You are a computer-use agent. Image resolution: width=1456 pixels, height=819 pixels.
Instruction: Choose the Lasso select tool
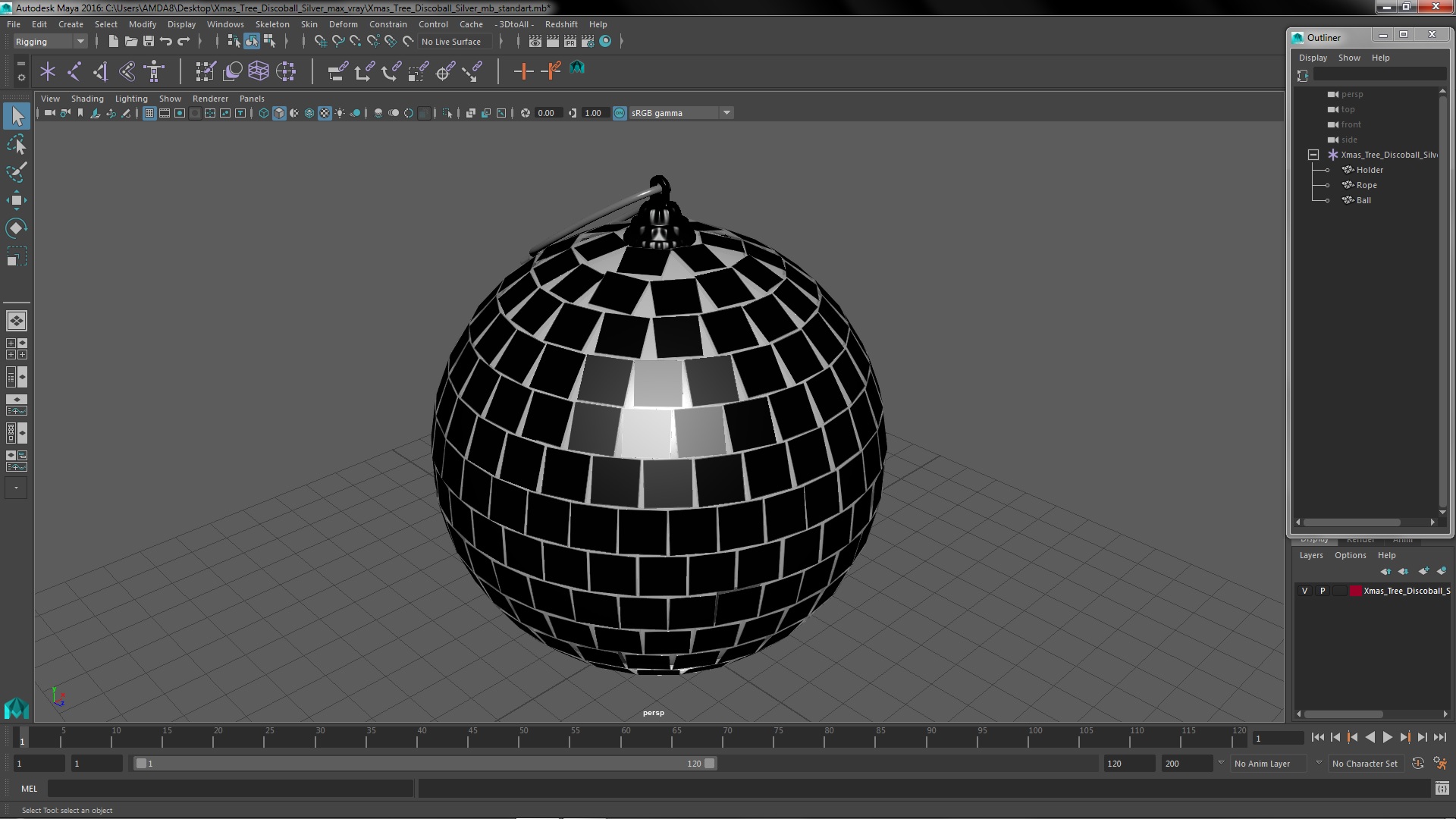[16, 144]
